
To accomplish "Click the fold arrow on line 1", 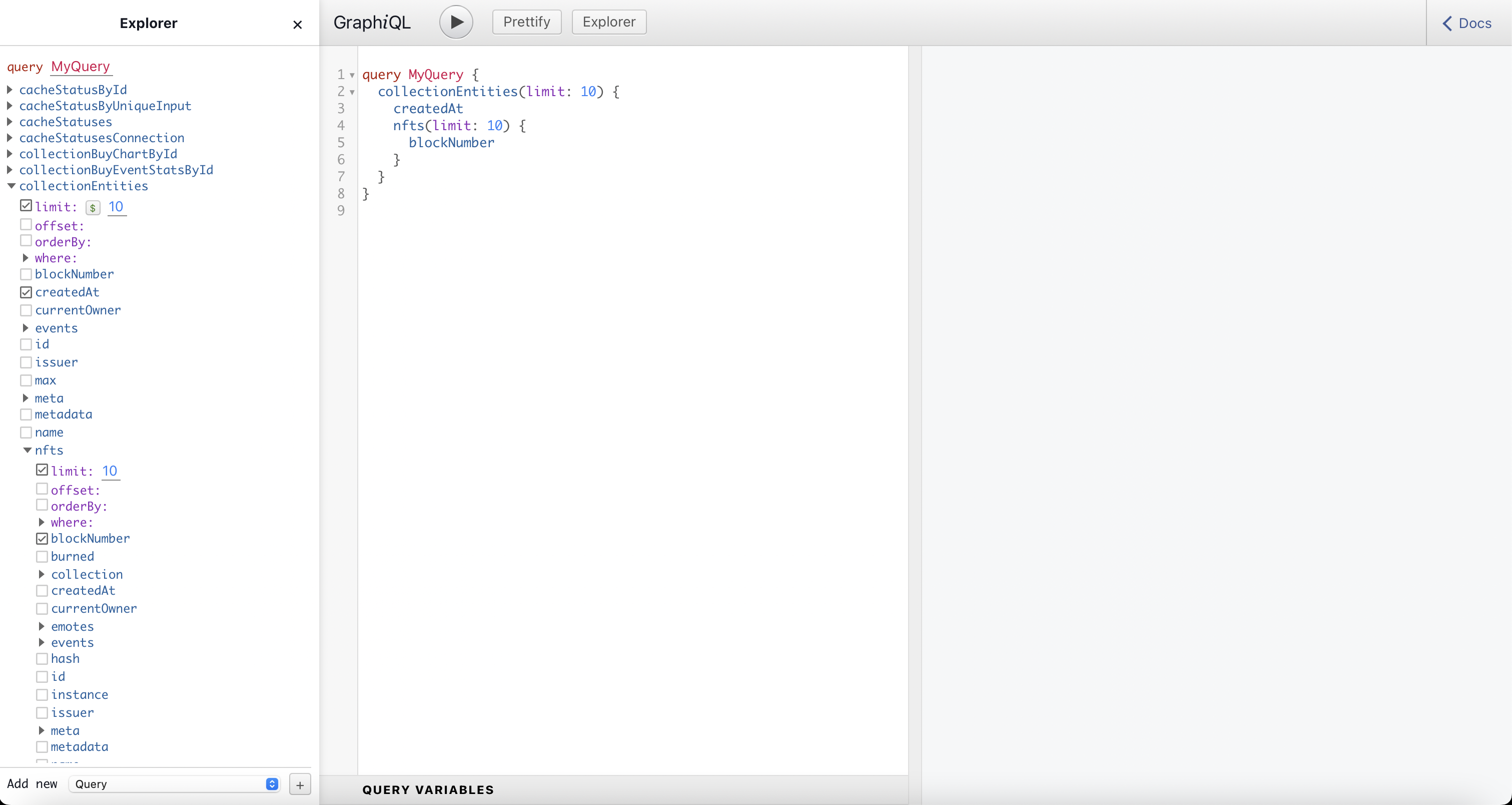I will click(x=352, y=75).
